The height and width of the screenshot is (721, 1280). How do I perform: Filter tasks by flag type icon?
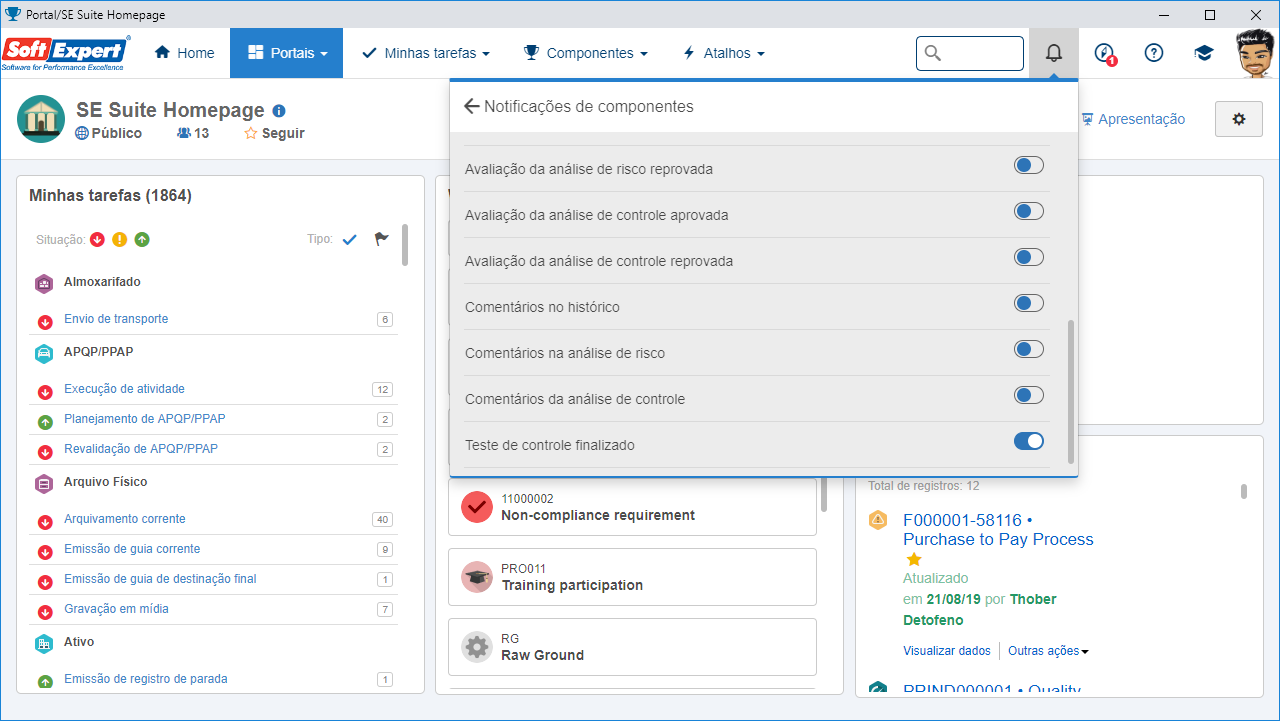381,239
